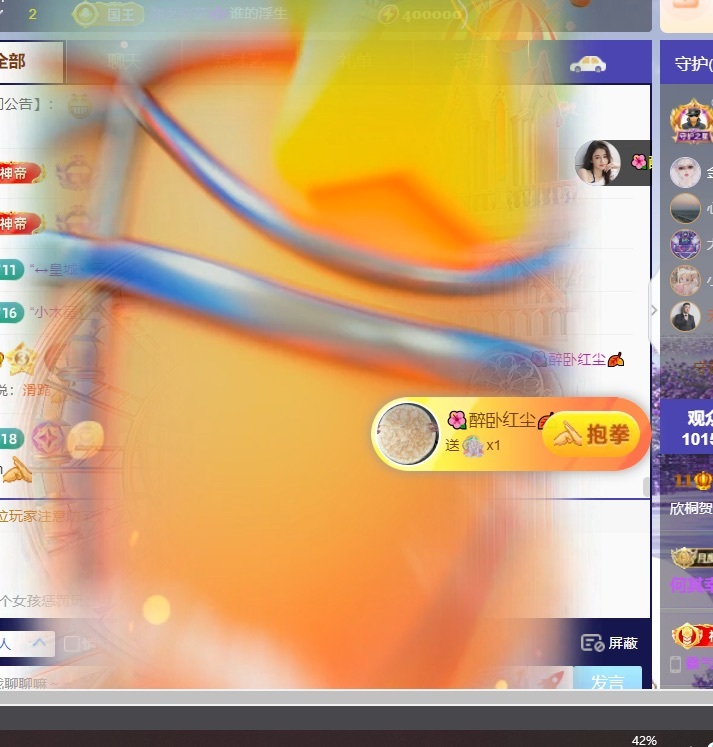Viewport: 713px width, 747px height.
Task: Click the orange icon at top right
Action: click(x=686, y=14)
